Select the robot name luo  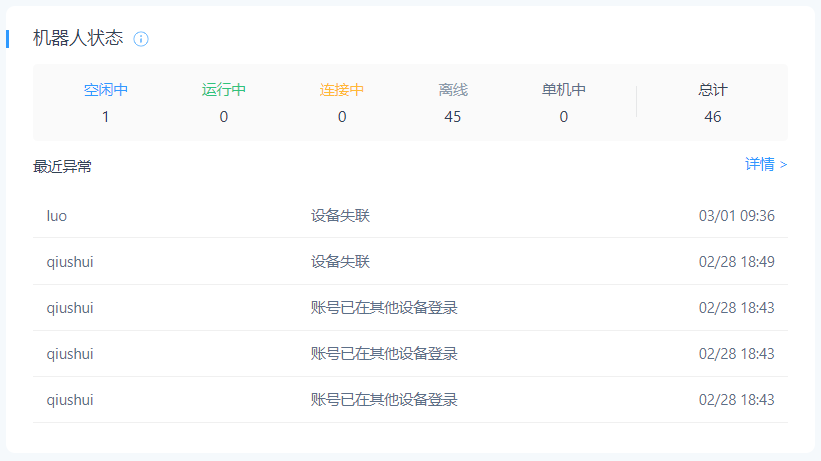57,215
